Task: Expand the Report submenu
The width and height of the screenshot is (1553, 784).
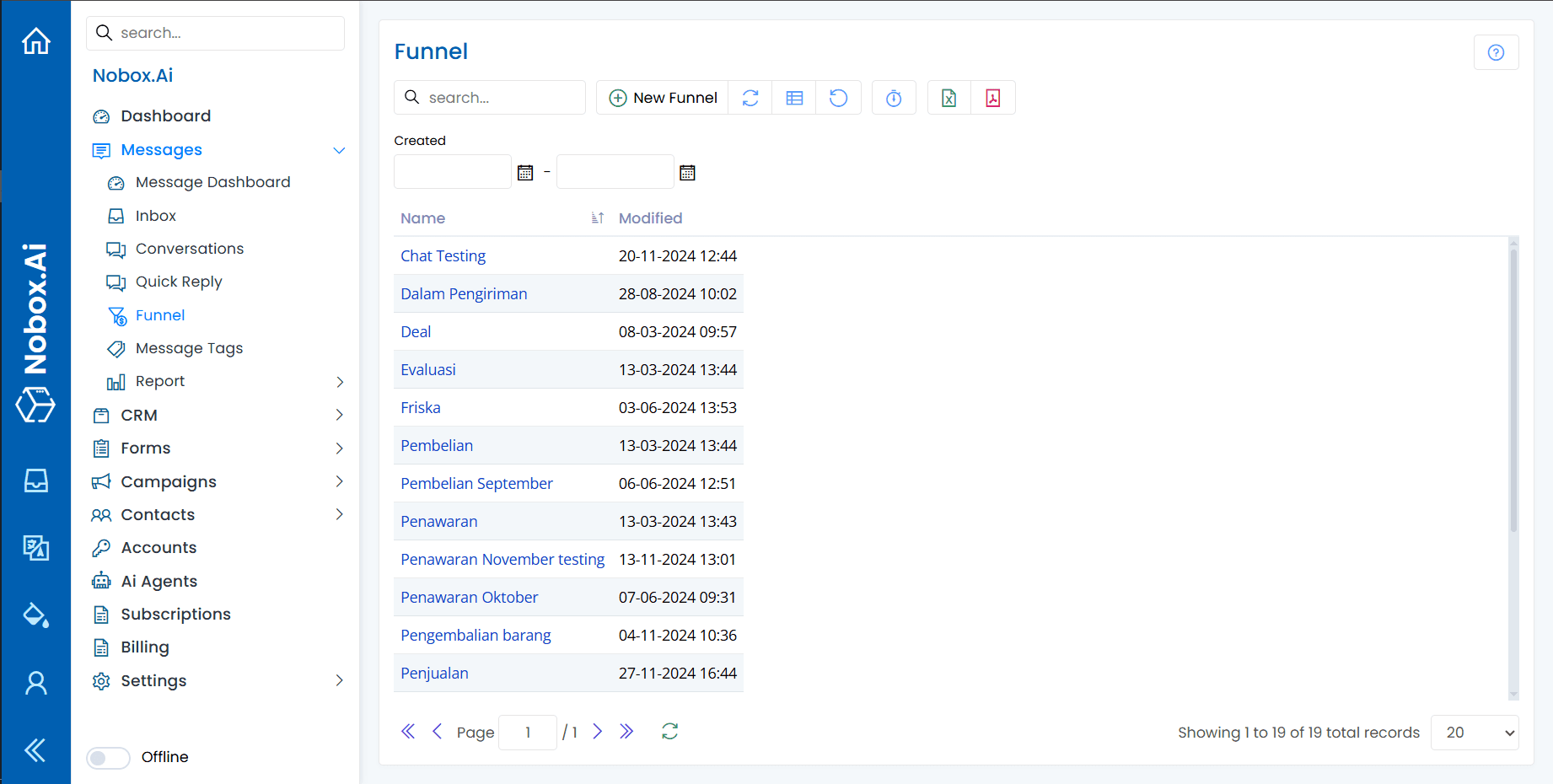Action: tap(340, 381)
